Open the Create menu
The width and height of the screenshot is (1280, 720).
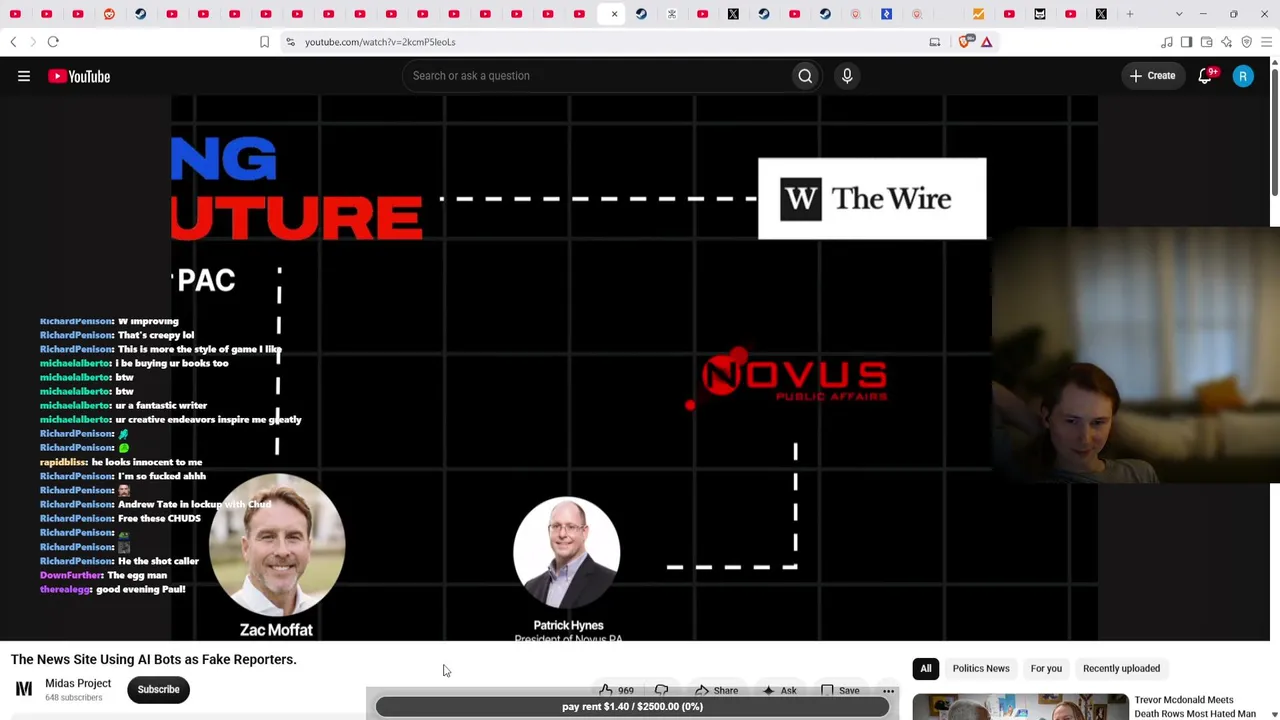point(1153,76)
